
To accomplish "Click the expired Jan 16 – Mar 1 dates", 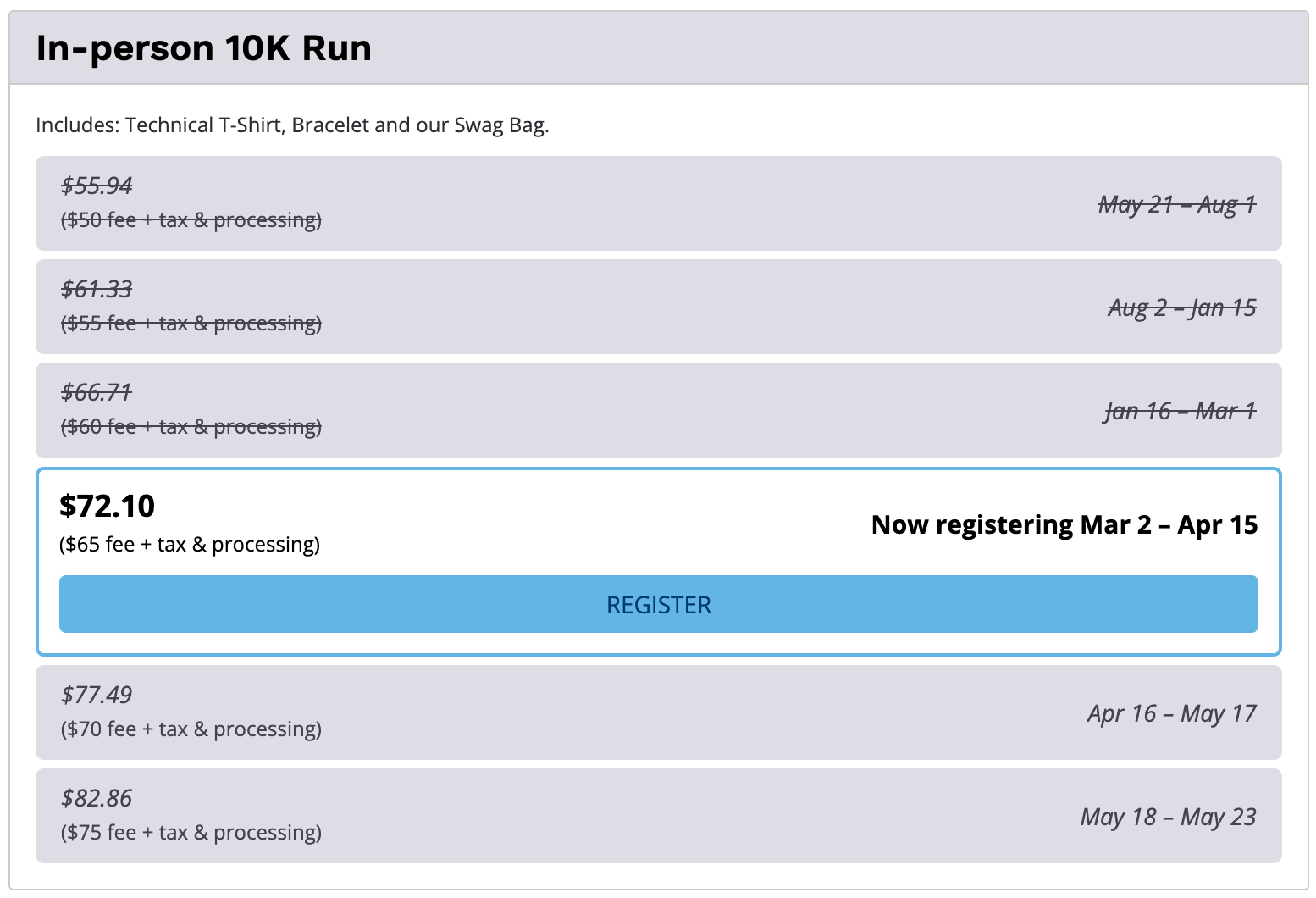I will tap(1180, 411).
